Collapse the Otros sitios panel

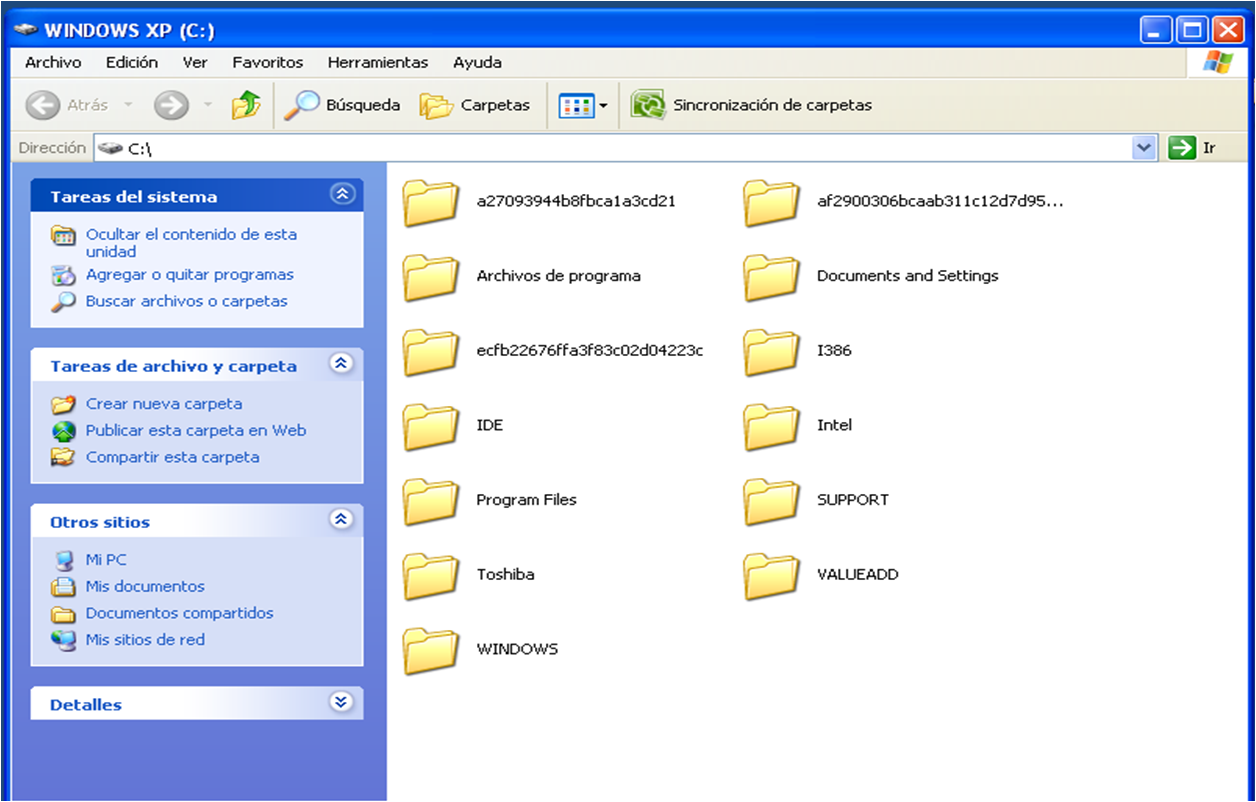click(x=342, y=520)
